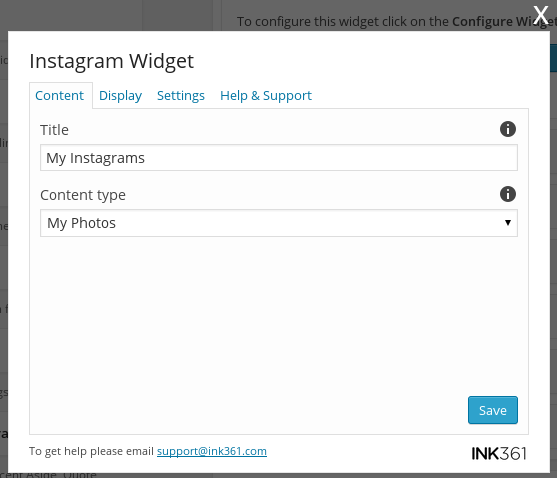Click the Content type label
This screenshot has width=557, height=478.
[x=83, y=195]
